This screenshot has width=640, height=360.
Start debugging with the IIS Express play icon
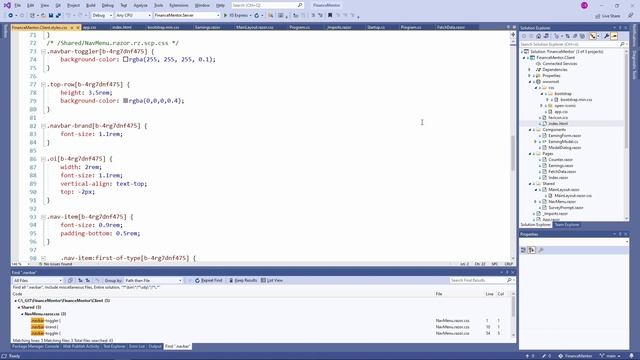225,16
